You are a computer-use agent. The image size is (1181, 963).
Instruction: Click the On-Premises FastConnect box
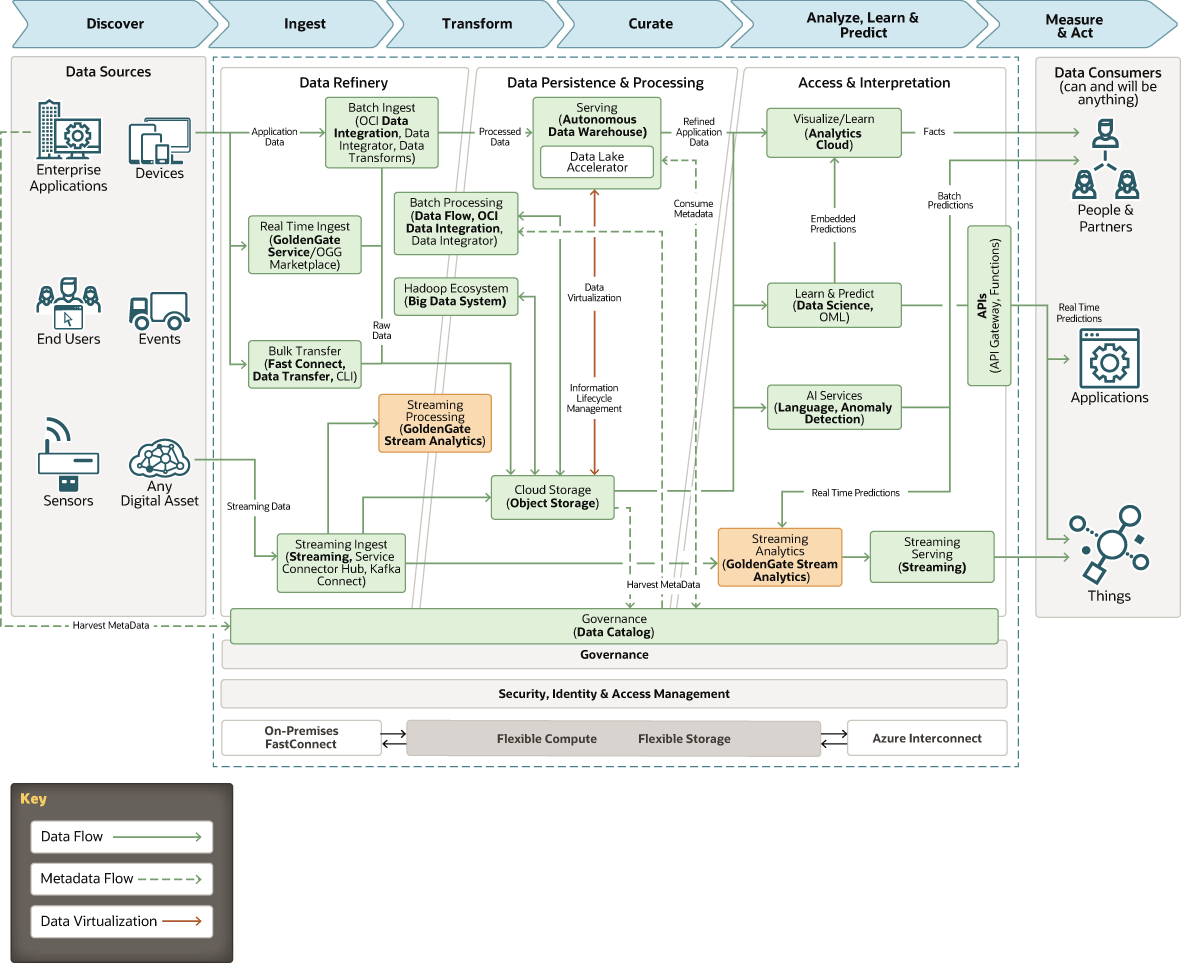coord(301,738)
